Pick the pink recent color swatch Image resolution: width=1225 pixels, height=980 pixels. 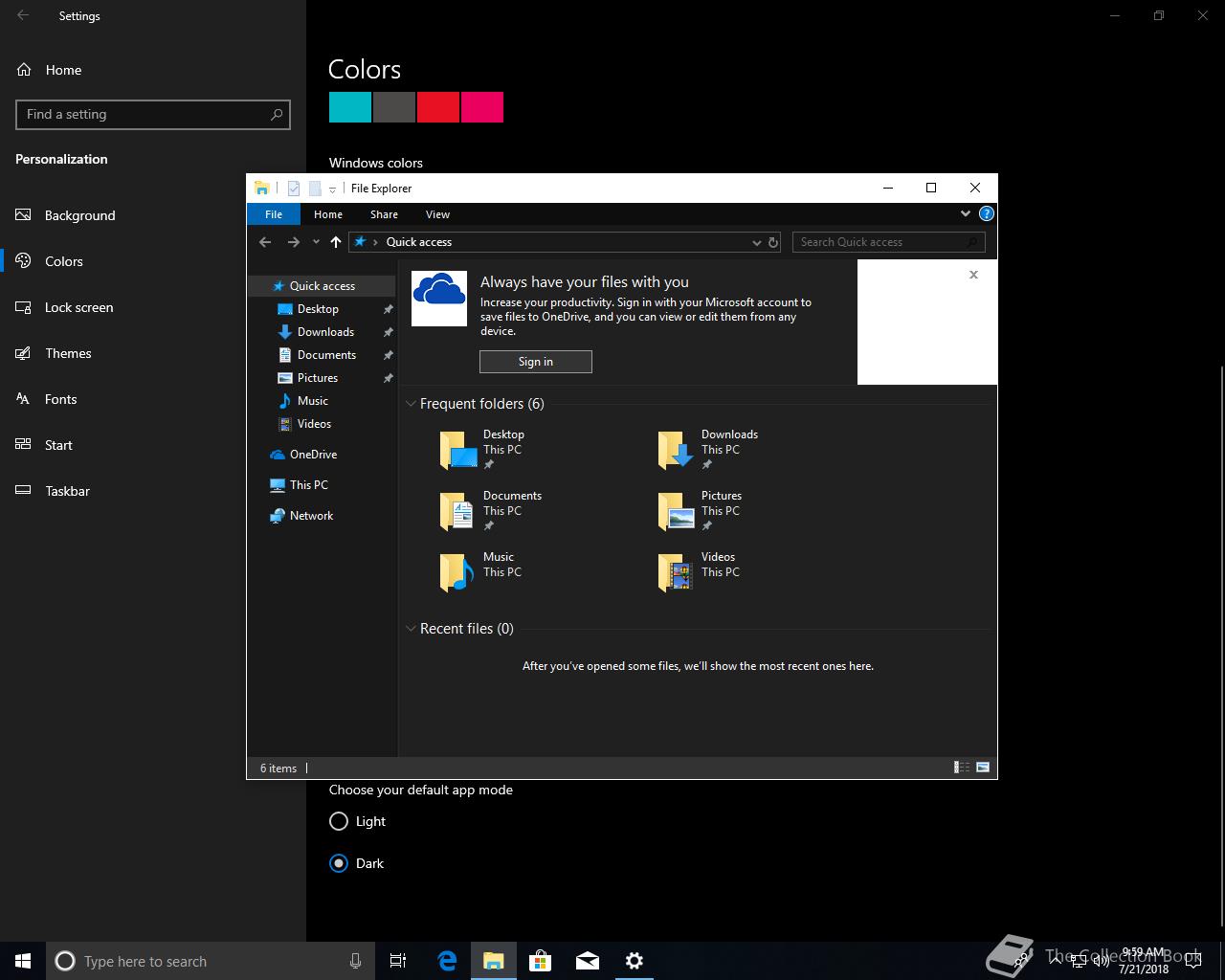482,107
